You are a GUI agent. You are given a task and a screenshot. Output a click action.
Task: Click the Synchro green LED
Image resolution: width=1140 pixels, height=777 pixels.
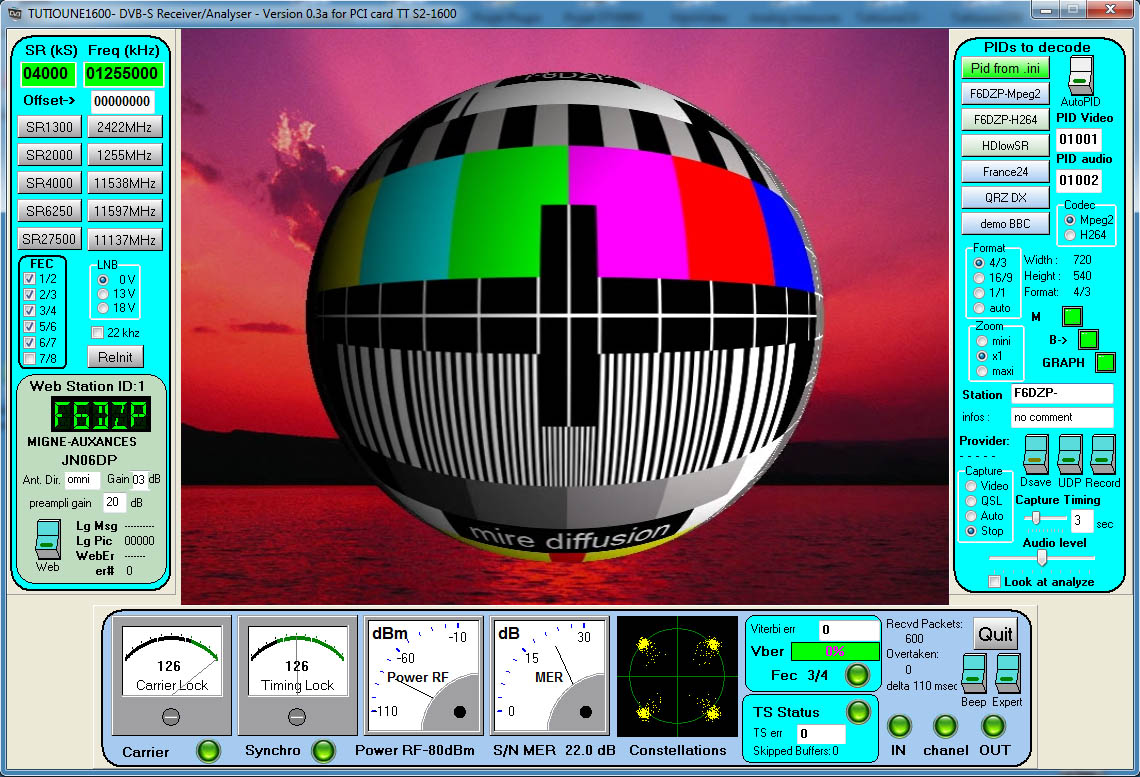pyautogui.click(x=323, y=750)
